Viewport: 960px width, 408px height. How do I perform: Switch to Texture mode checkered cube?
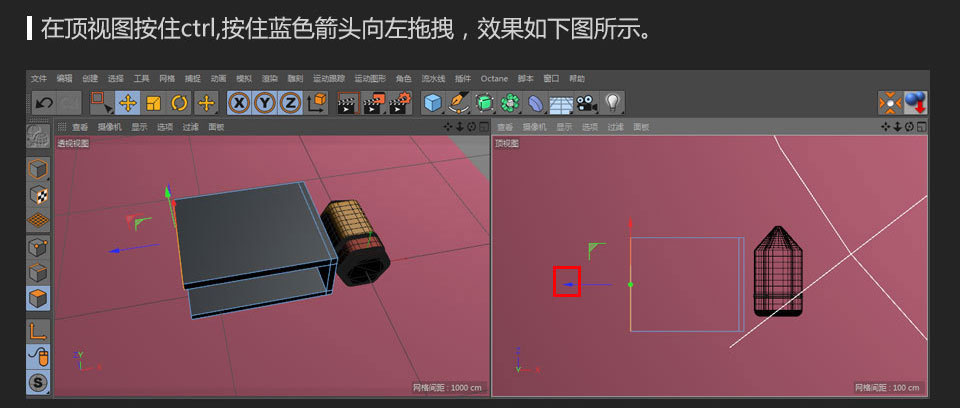tap(38, 195)
